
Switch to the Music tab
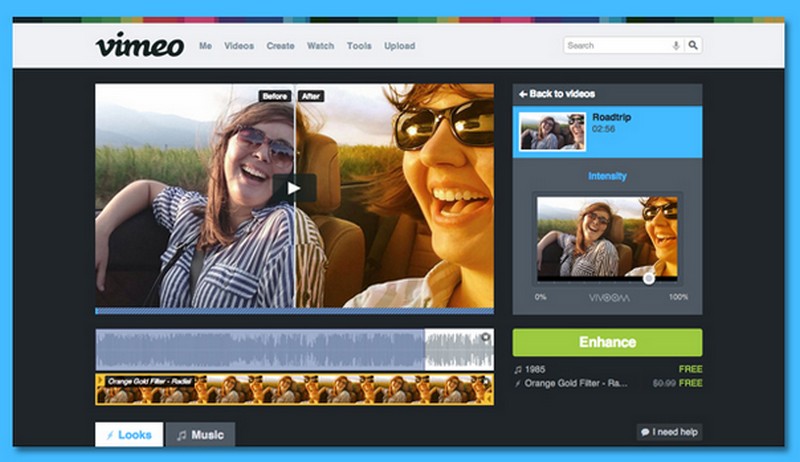click(x=200, y=435)
